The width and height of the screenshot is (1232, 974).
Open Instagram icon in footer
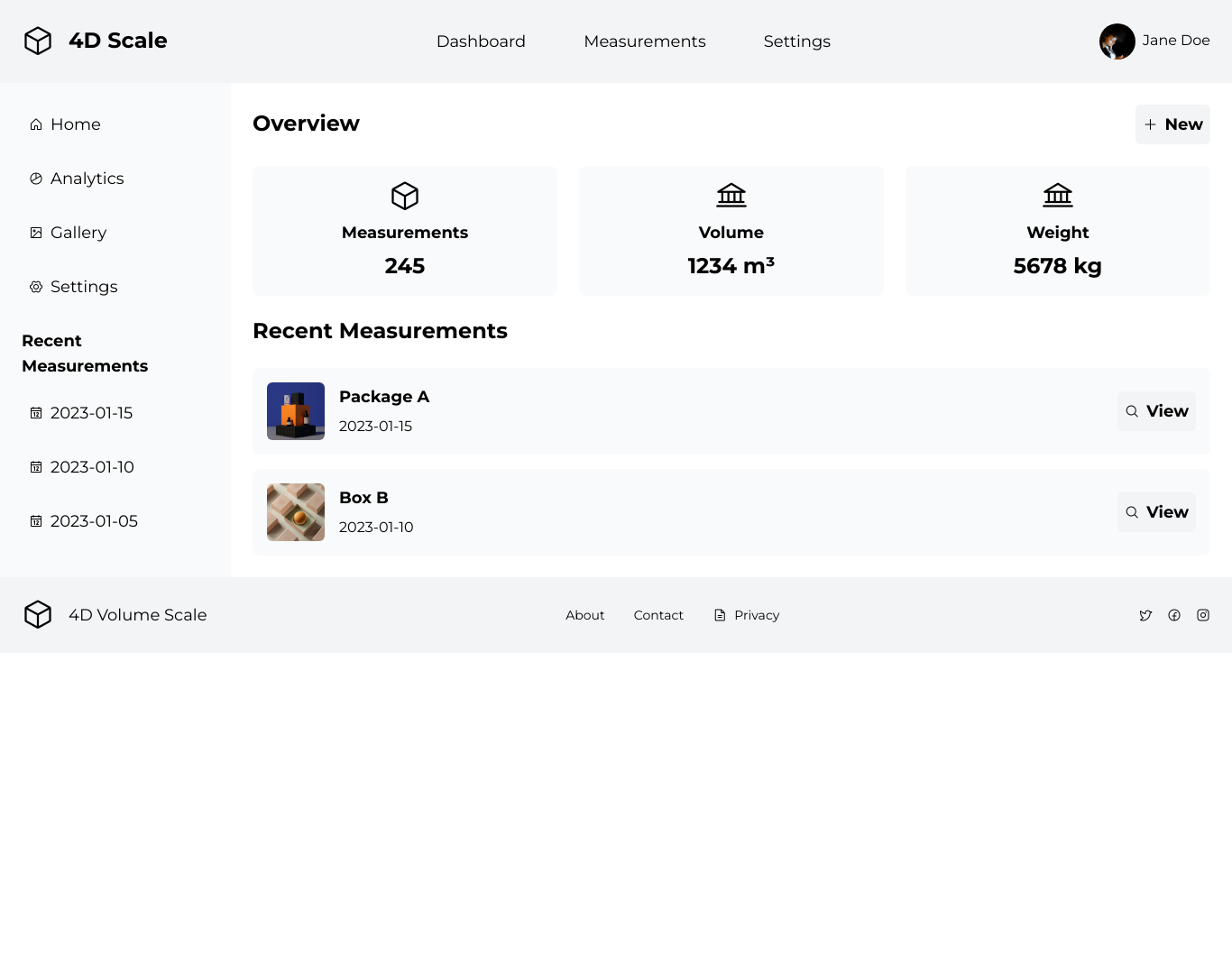click(x=1203, y=615)
